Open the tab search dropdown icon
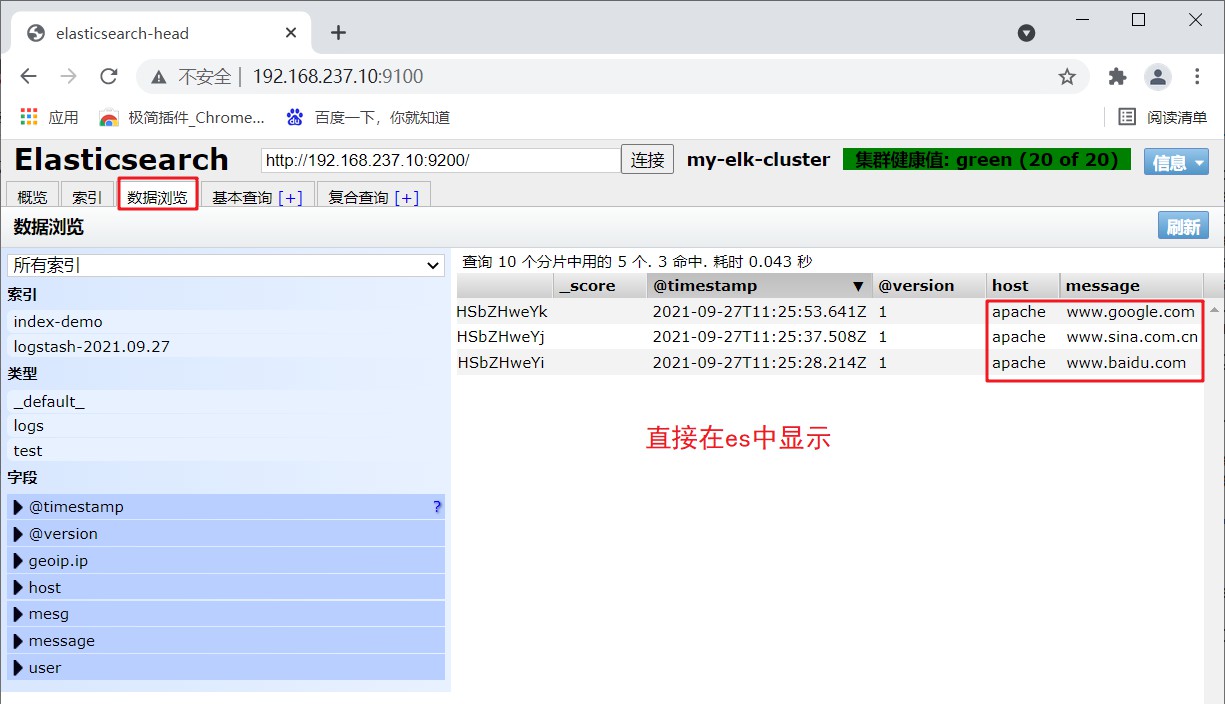The width and height of the screenshot is (1225, 704). 1026,33
